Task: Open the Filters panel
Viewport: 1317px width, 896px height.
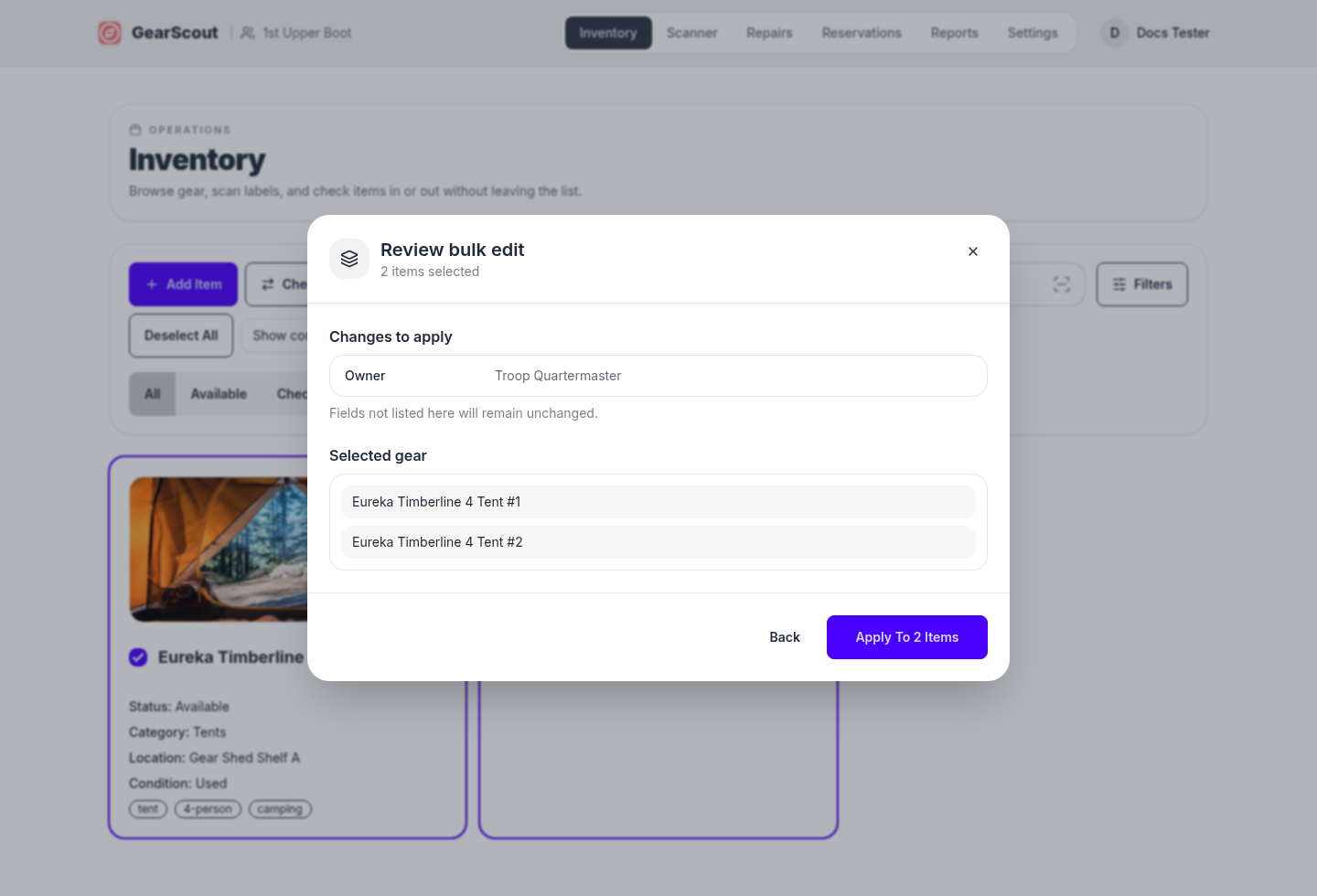Action: click(1142, 284)
